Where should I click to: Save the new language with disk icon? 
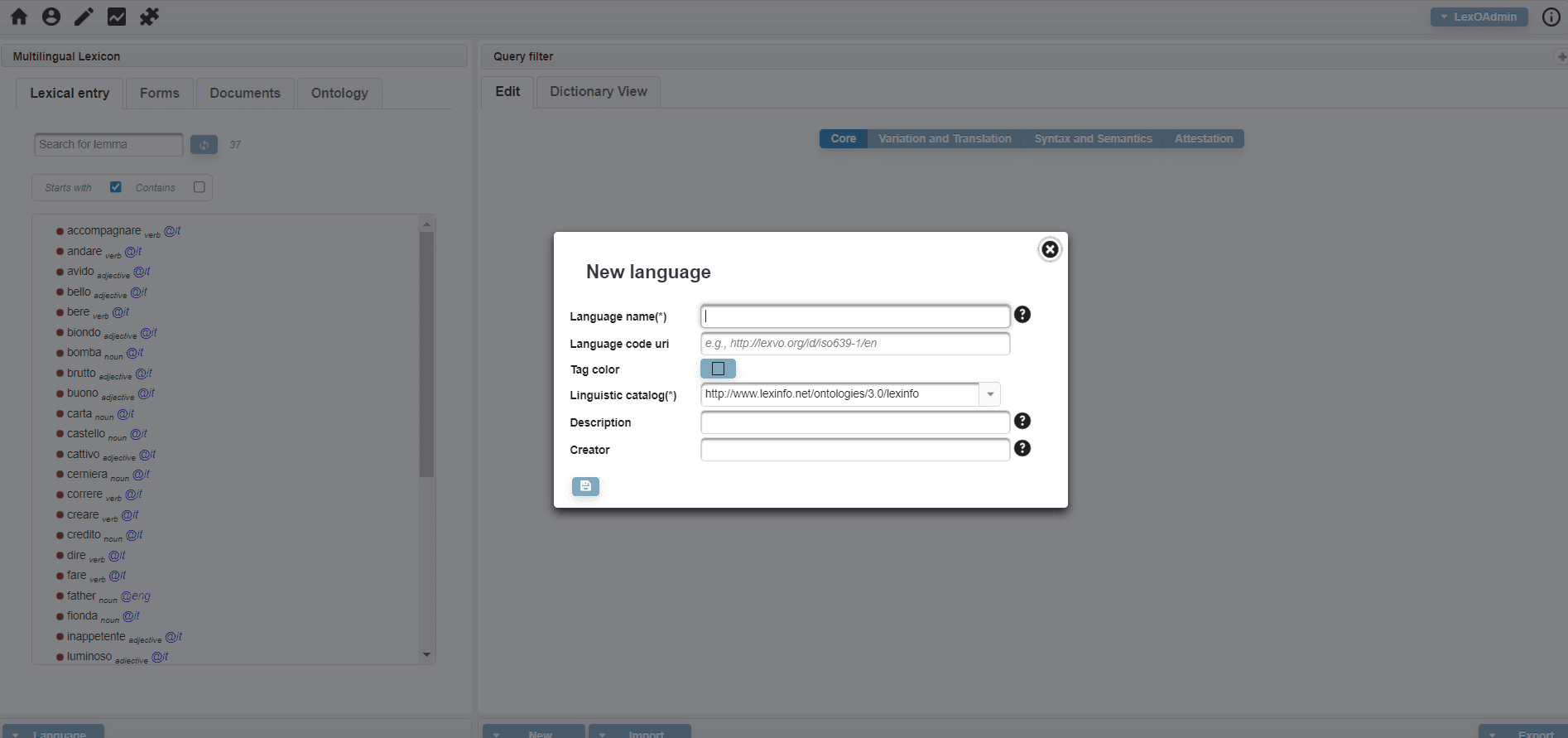pyautogui.click(x=585, y=486)
